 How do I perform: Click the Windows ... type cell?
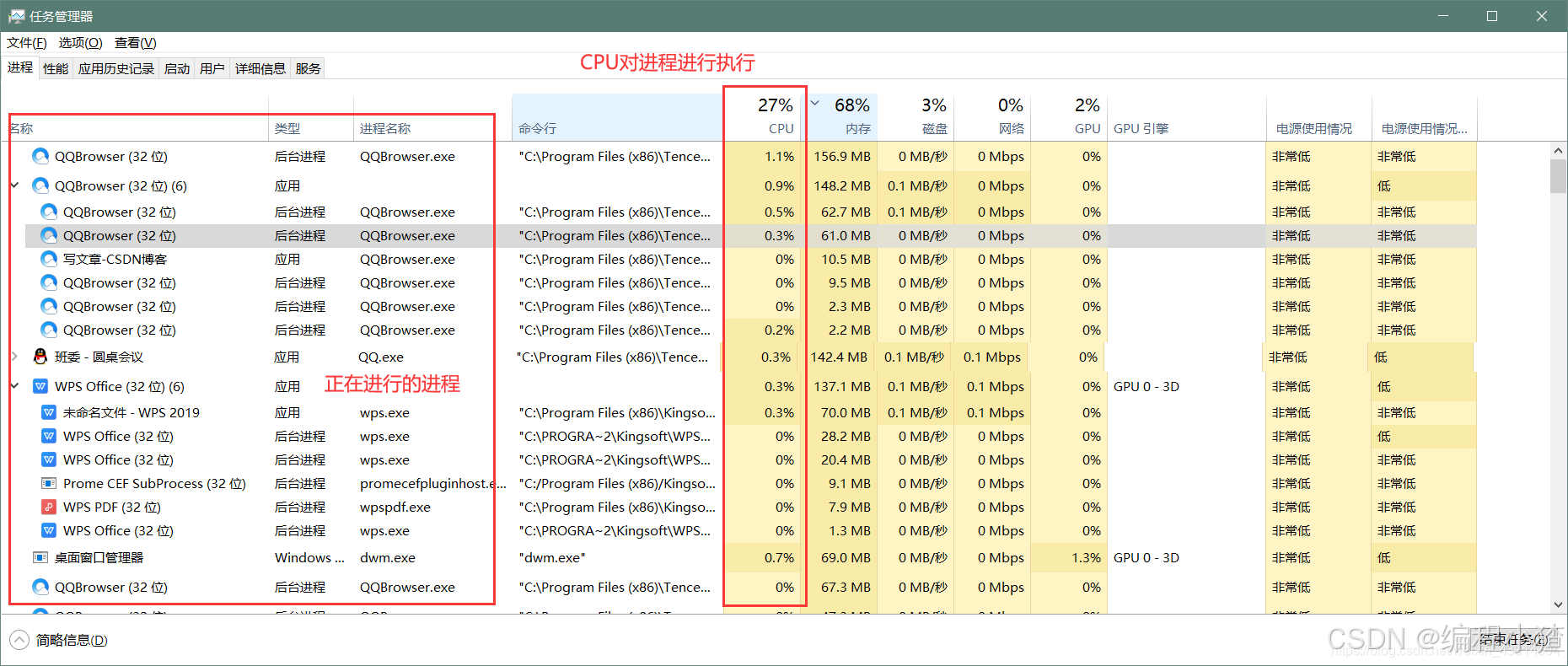click(309, 557)
